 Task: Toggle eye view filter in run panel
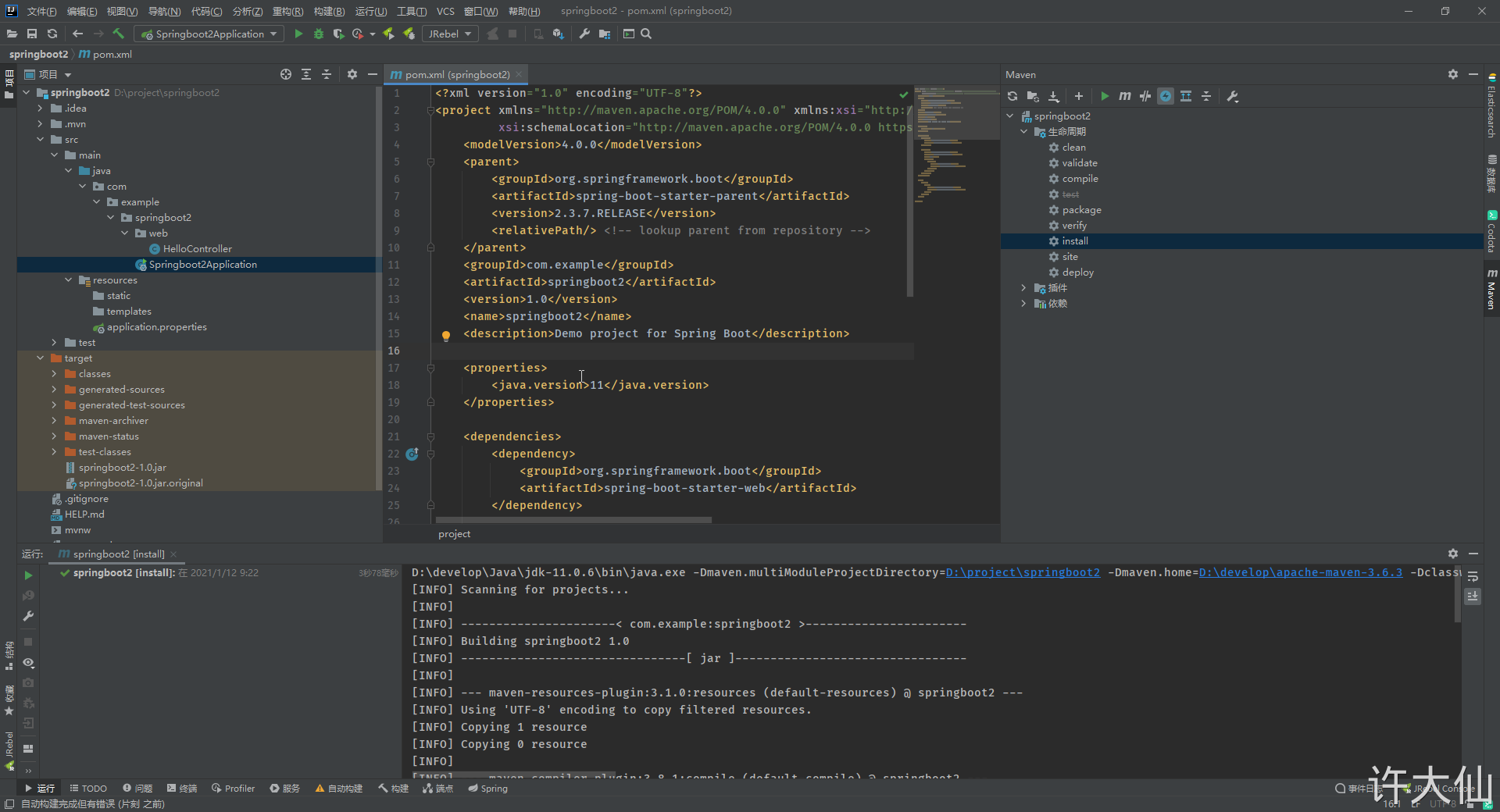click(x=28, y=663)
